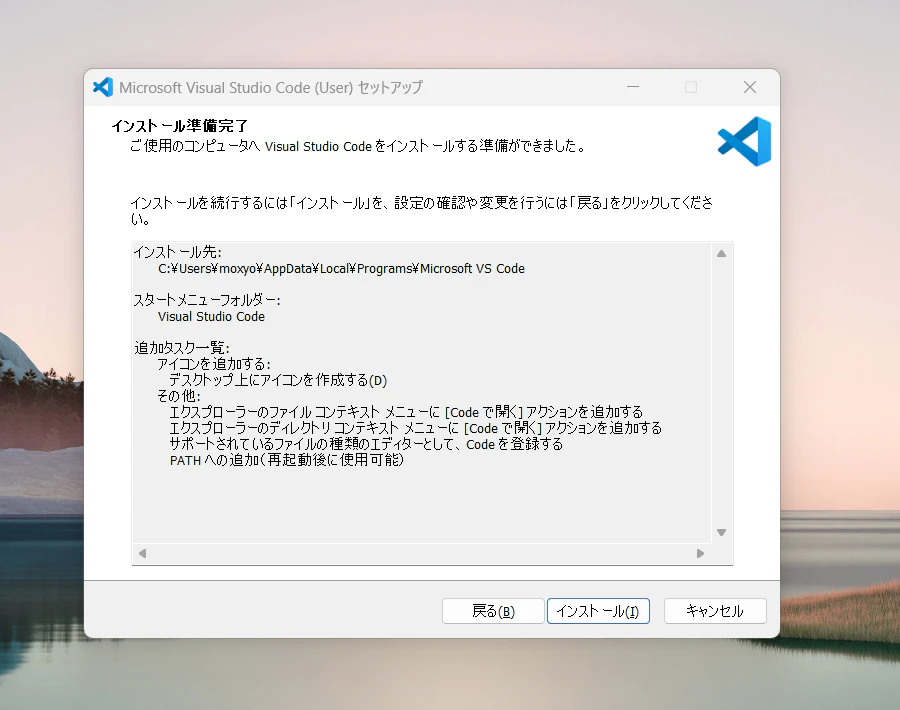900x710 pixels.
Task: Click large VS Code logo in header
Action: [744, 141]
